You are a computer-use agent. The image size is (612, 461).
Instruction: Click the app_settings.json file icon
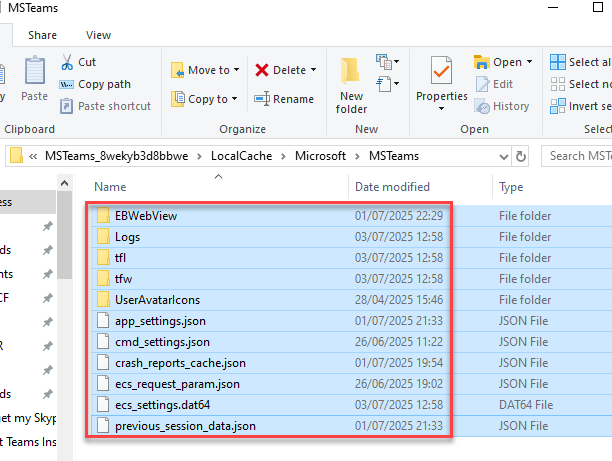click(x=103, y=321)
